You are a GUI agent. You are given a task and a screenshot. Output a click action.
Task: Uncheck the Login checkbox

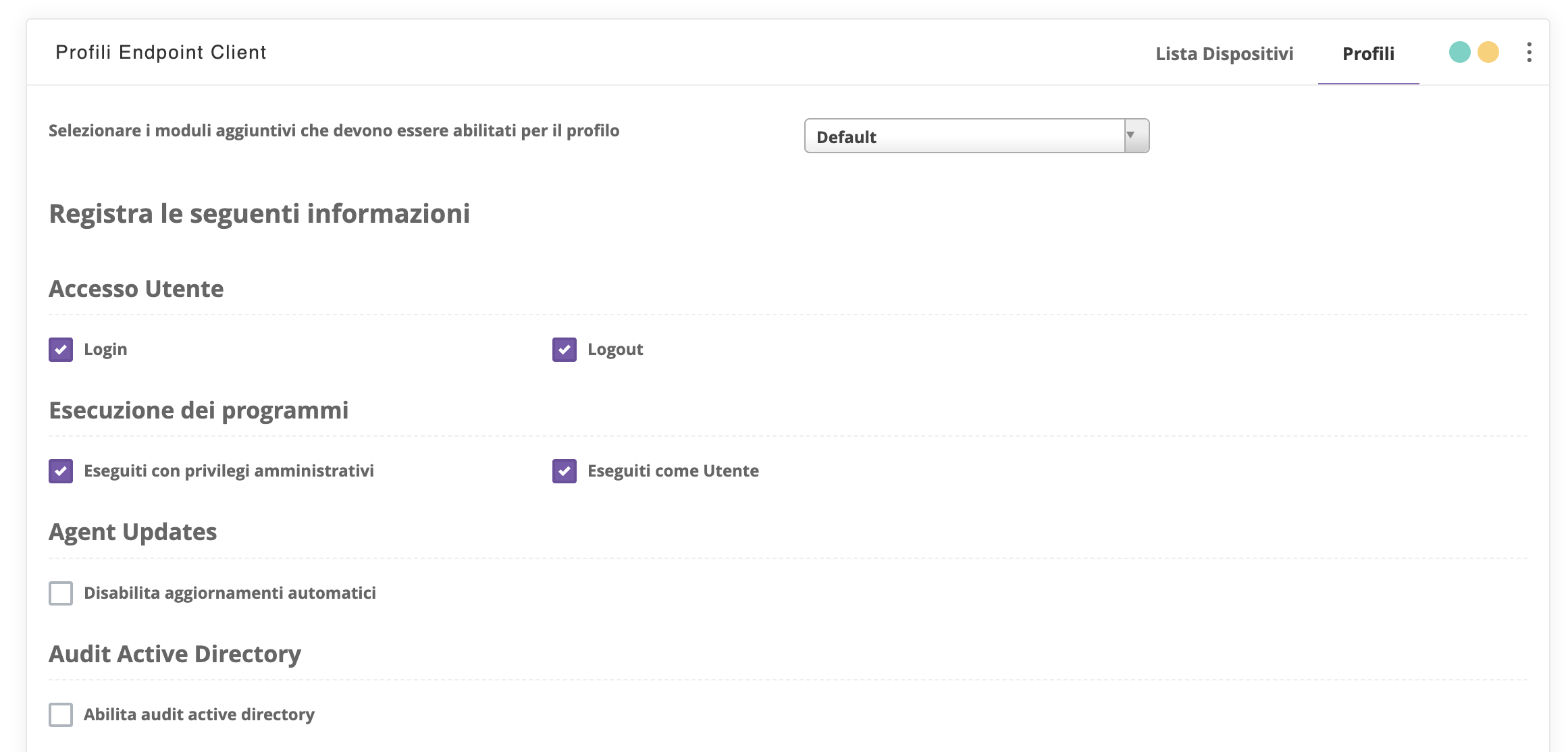pyautogui.click(x=61, y=350)
